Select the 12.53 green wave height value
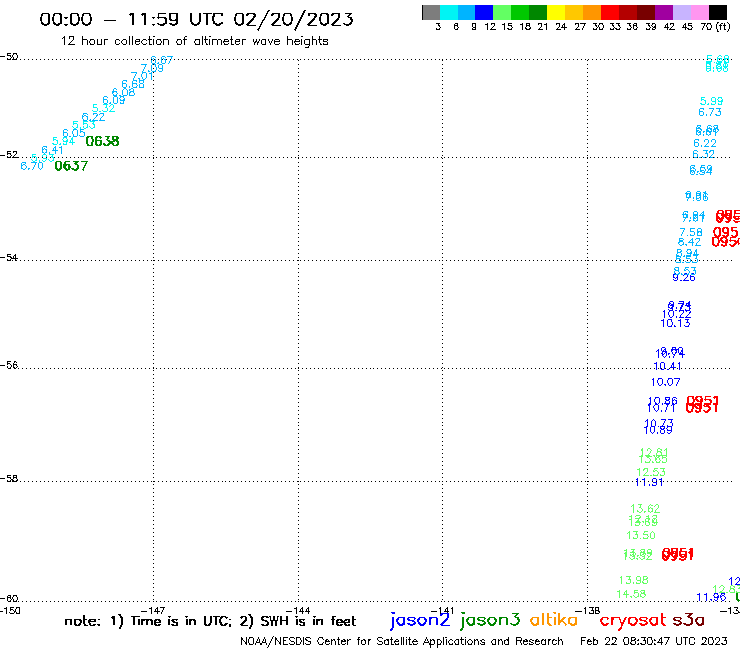The width and height of the screenshot is (740, 650). coord(651,472)
